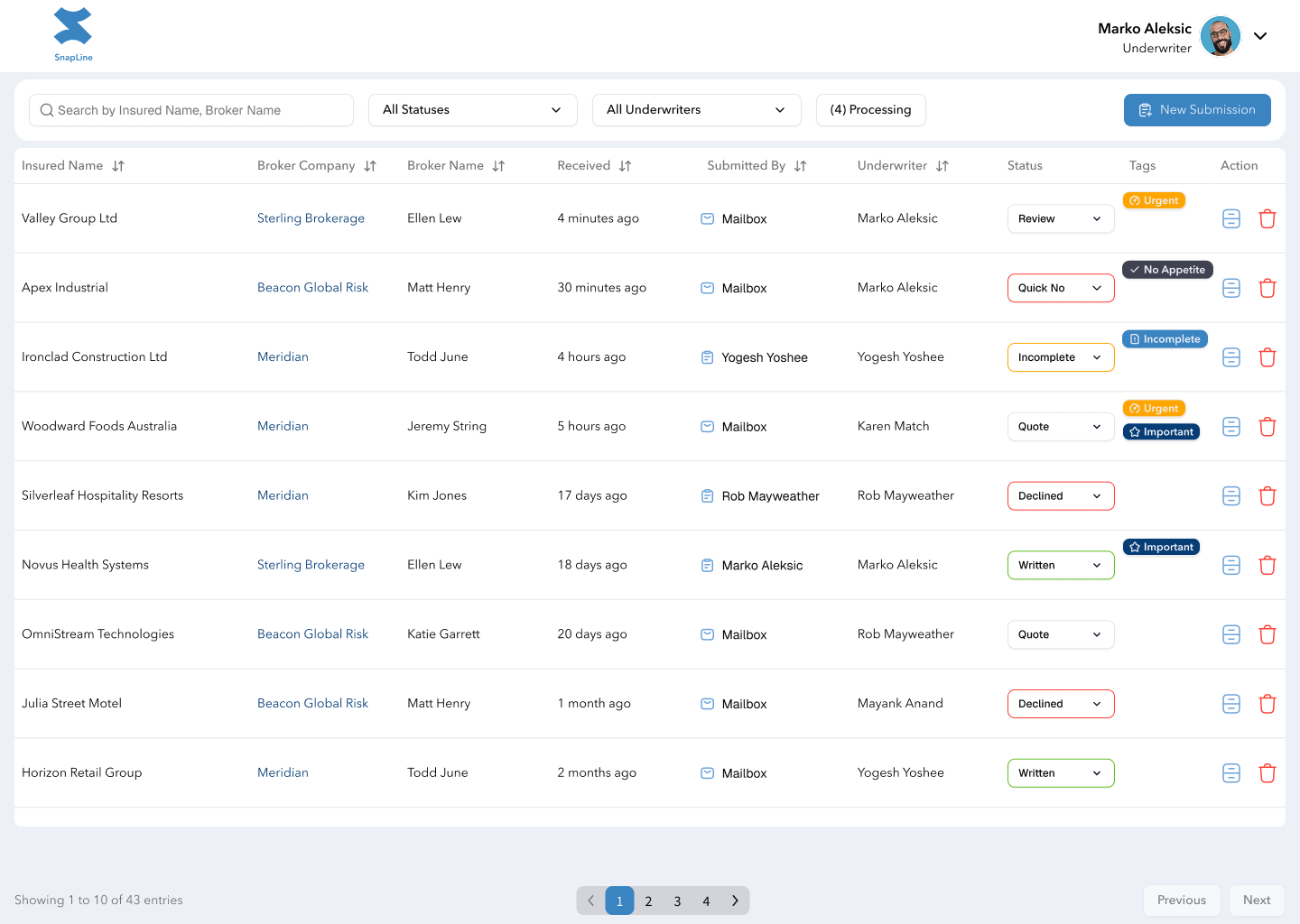Focus the search by Insured Name field

191,110
